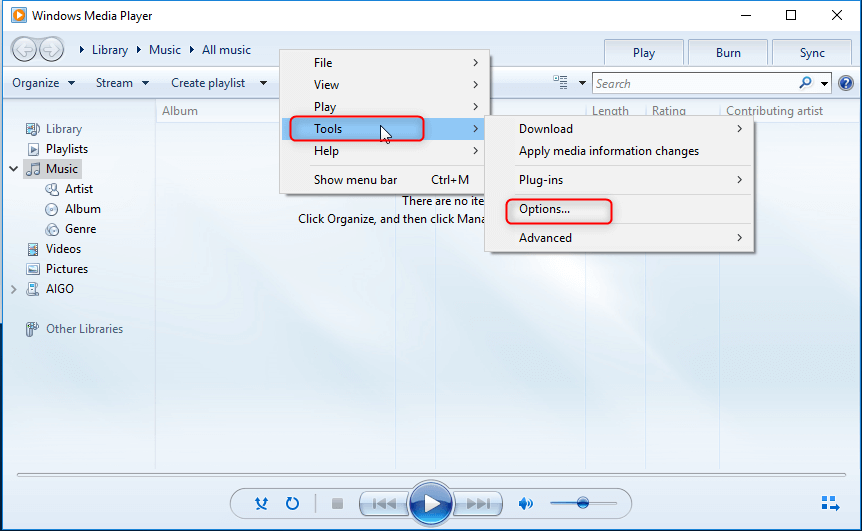Click All music in the breadcrumb
This screenshot has width=862, height=531.
pos(226,50)
